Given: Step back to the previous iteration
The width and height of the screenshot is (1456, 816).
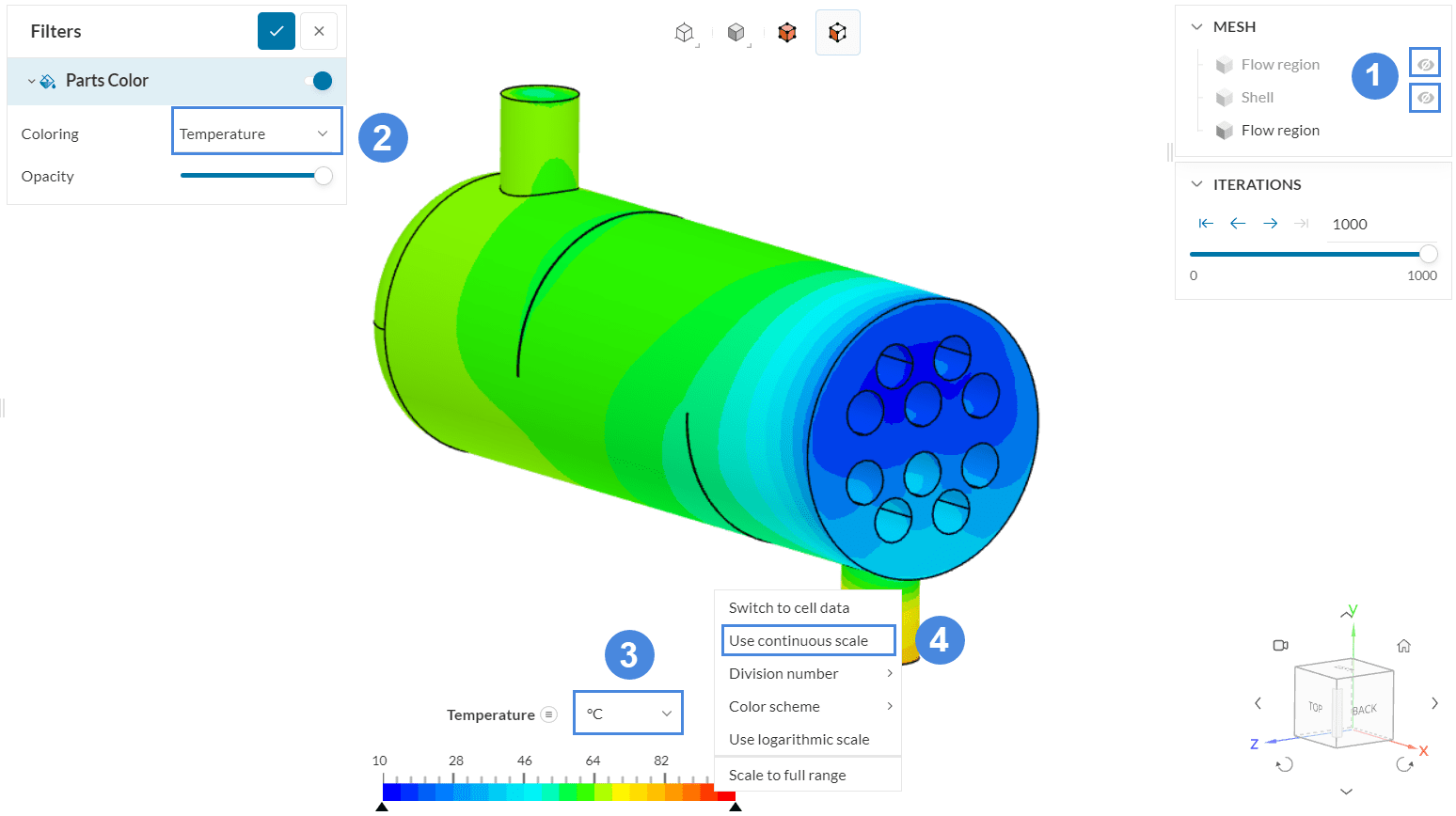Looking at the screenshot, I should click(x=1238, y=224).
